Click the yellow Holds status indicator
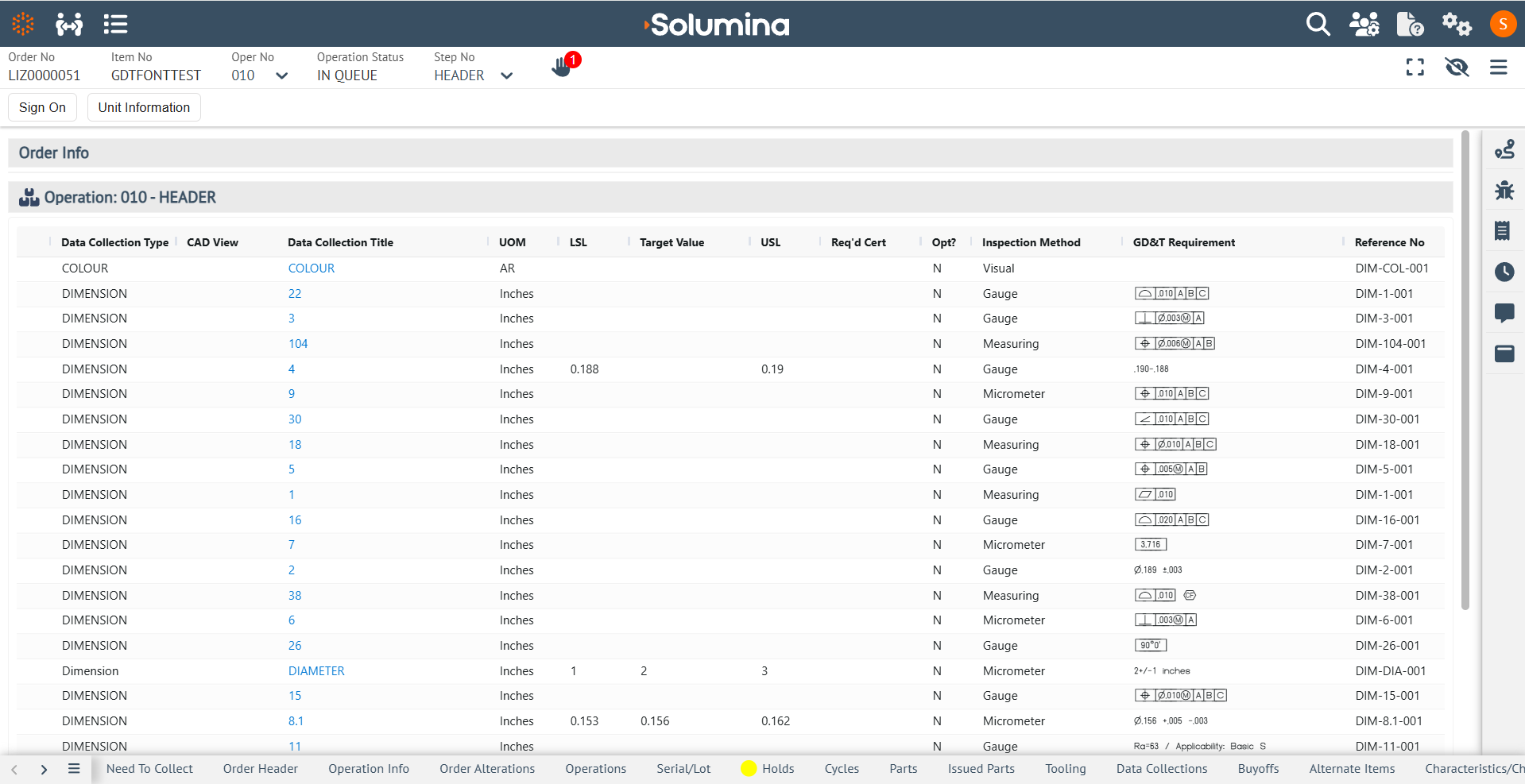 748,768
